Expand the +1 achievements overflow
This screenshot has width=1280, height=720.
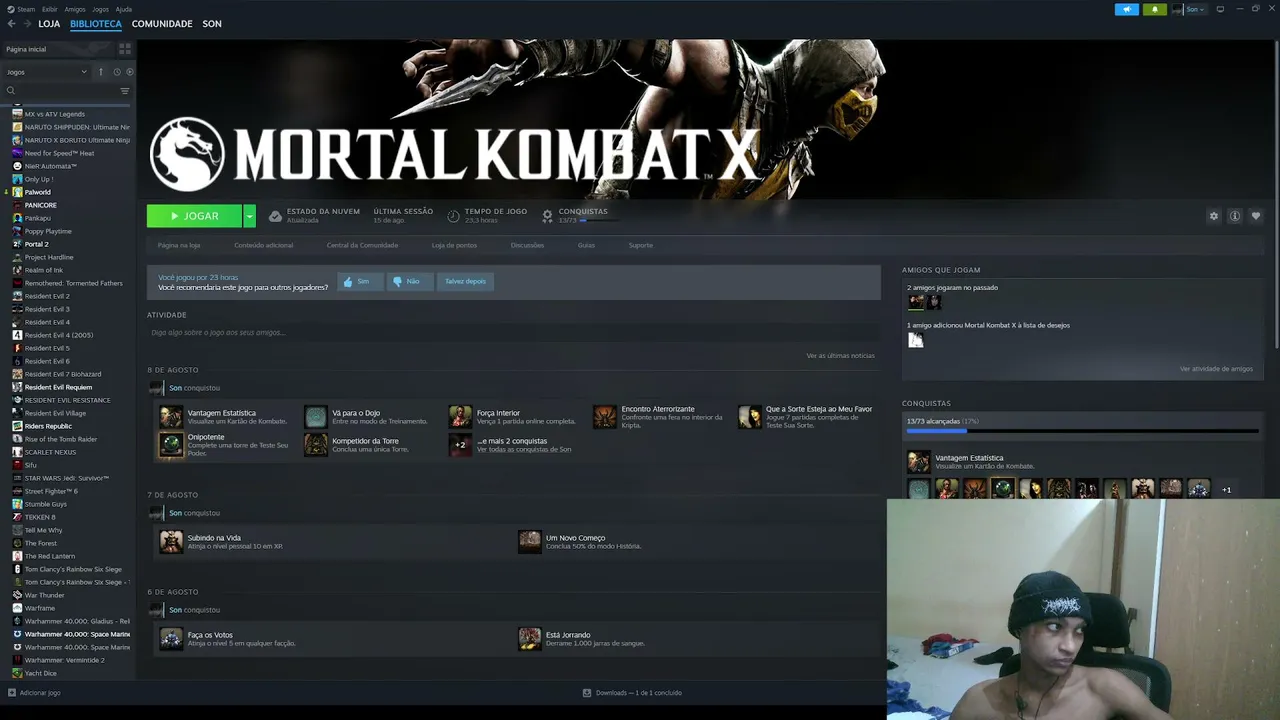click(1227, 489)
